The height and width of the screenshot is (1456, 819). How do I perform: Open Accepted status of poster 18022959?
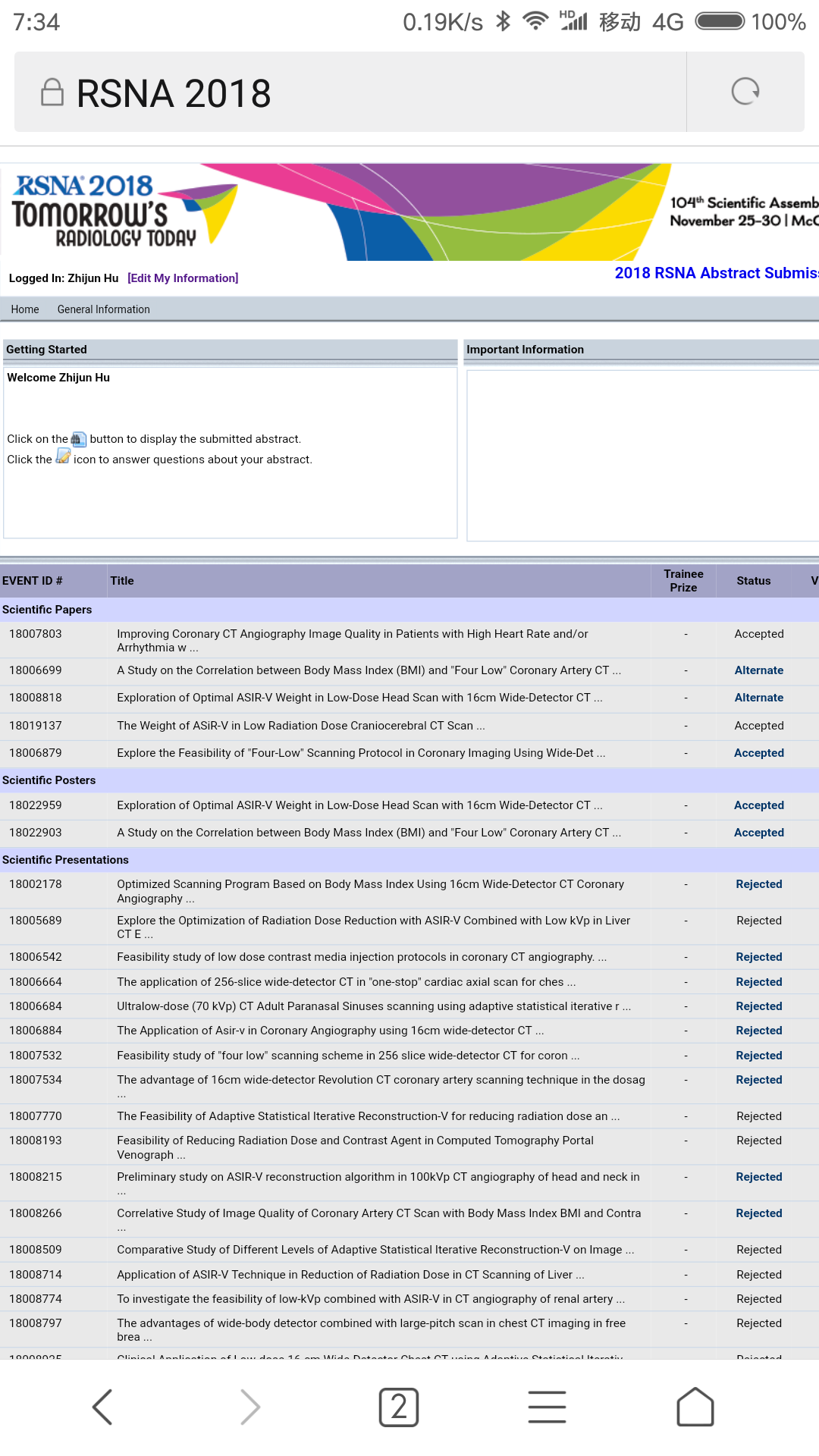click(x=758, y=805)
